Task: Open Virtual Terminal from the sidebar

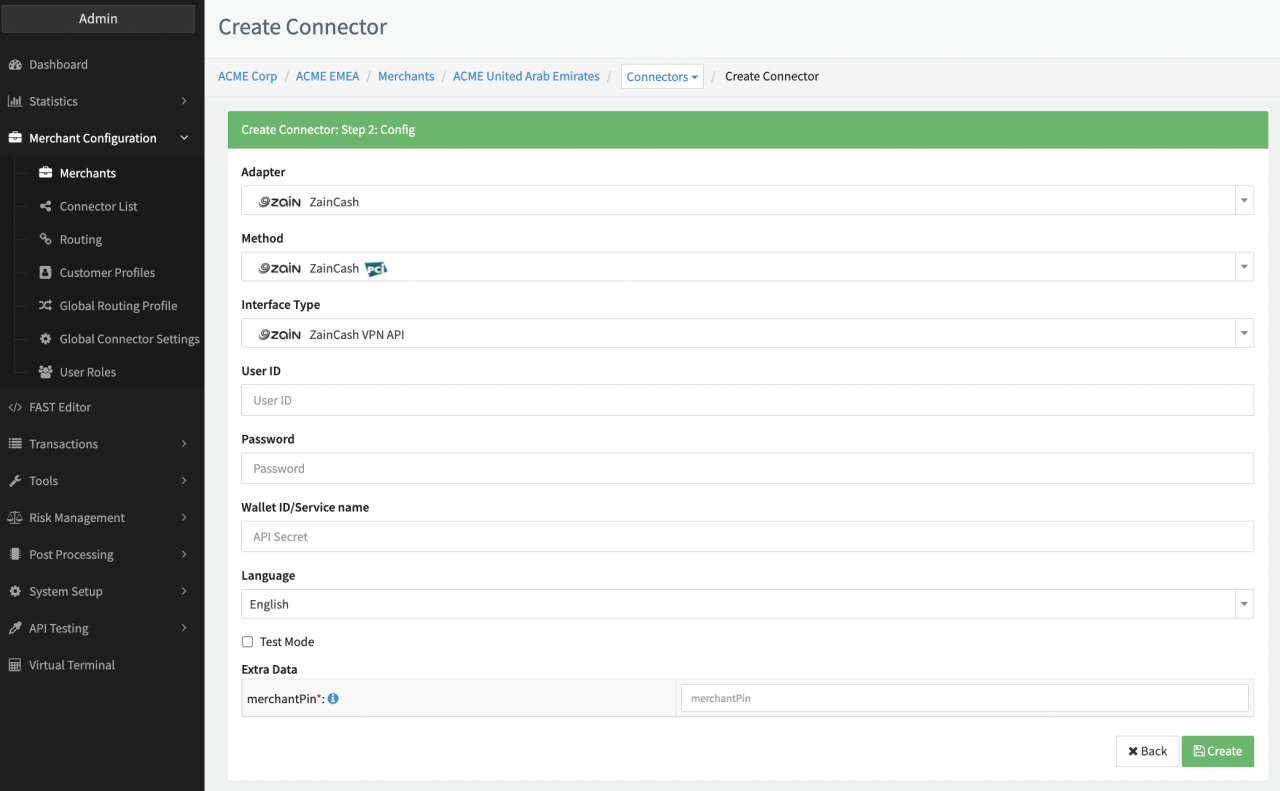Action: (x=71, y=665)
